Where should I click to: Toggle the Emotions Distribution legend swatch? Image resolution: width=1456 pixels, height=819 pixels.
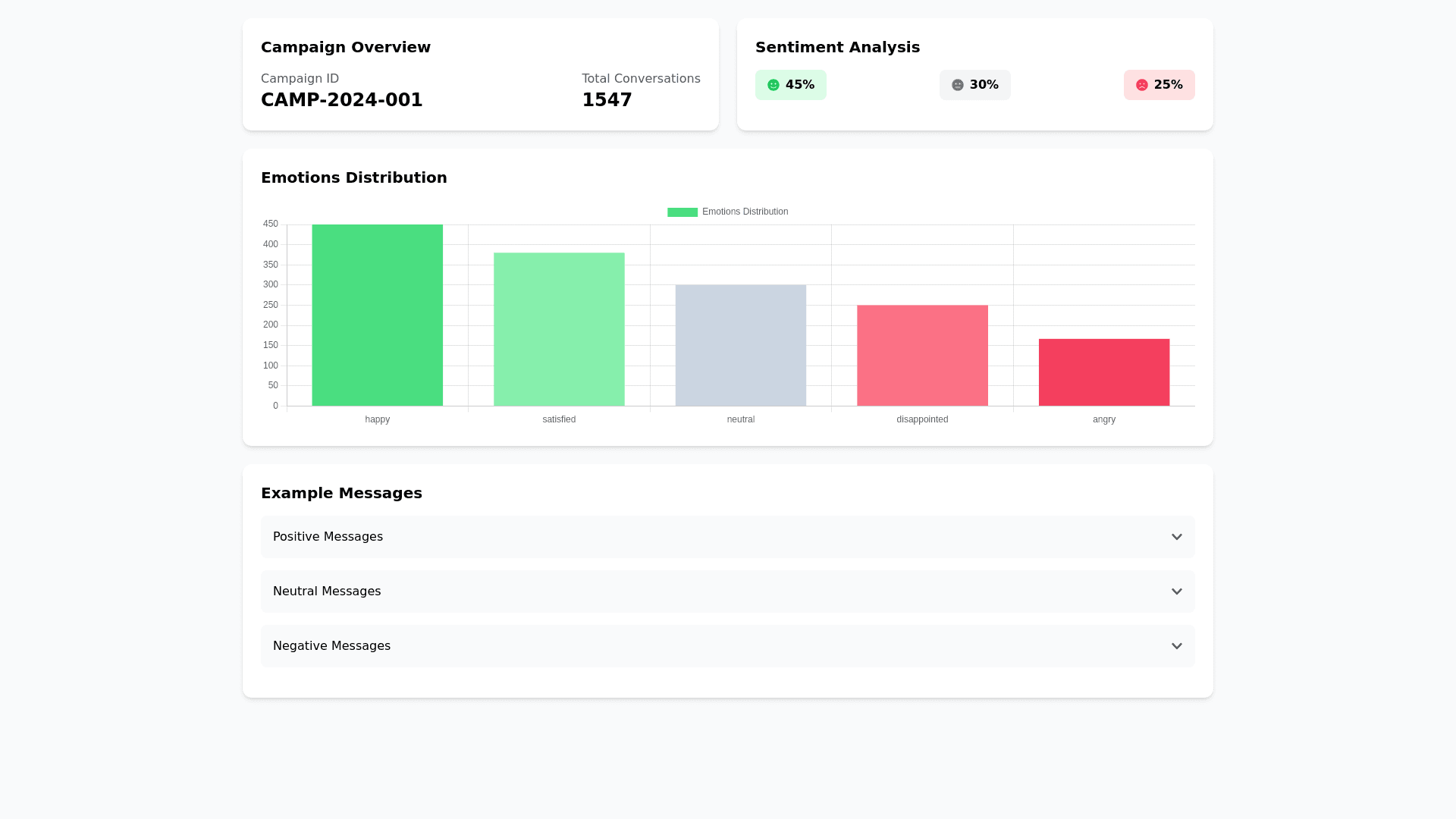tap(682, 212)
